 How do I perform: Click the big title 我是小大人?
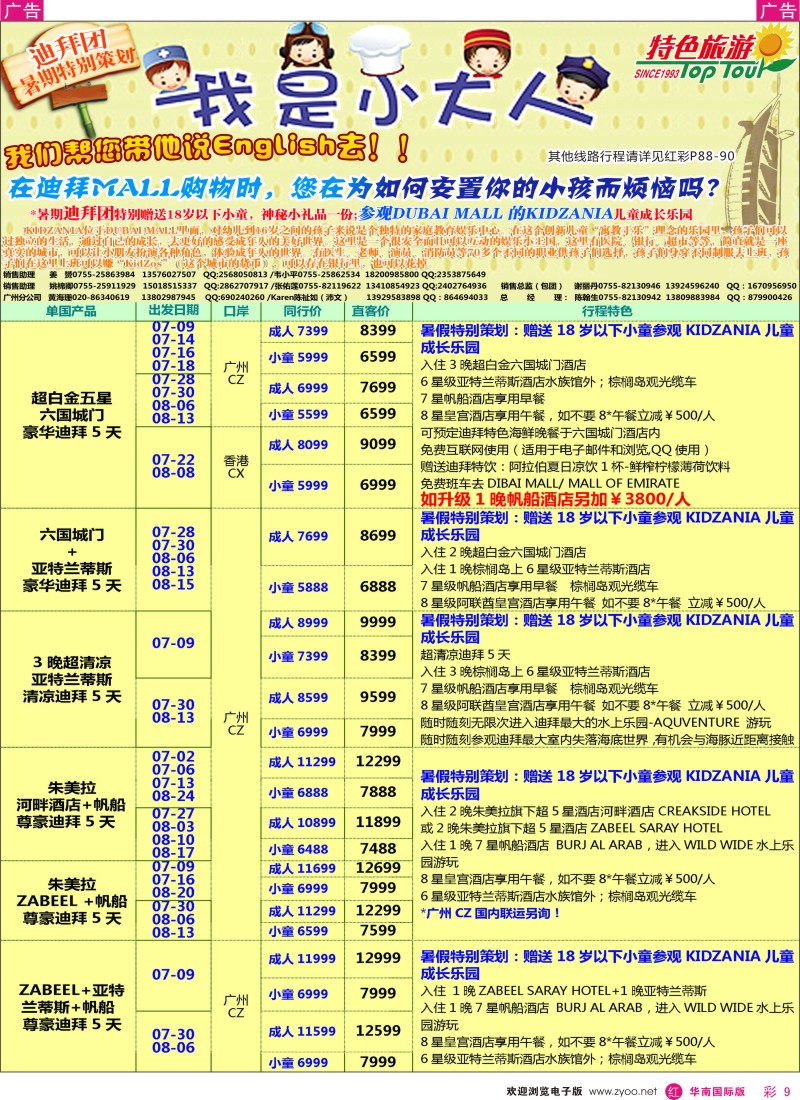(374, 99)
